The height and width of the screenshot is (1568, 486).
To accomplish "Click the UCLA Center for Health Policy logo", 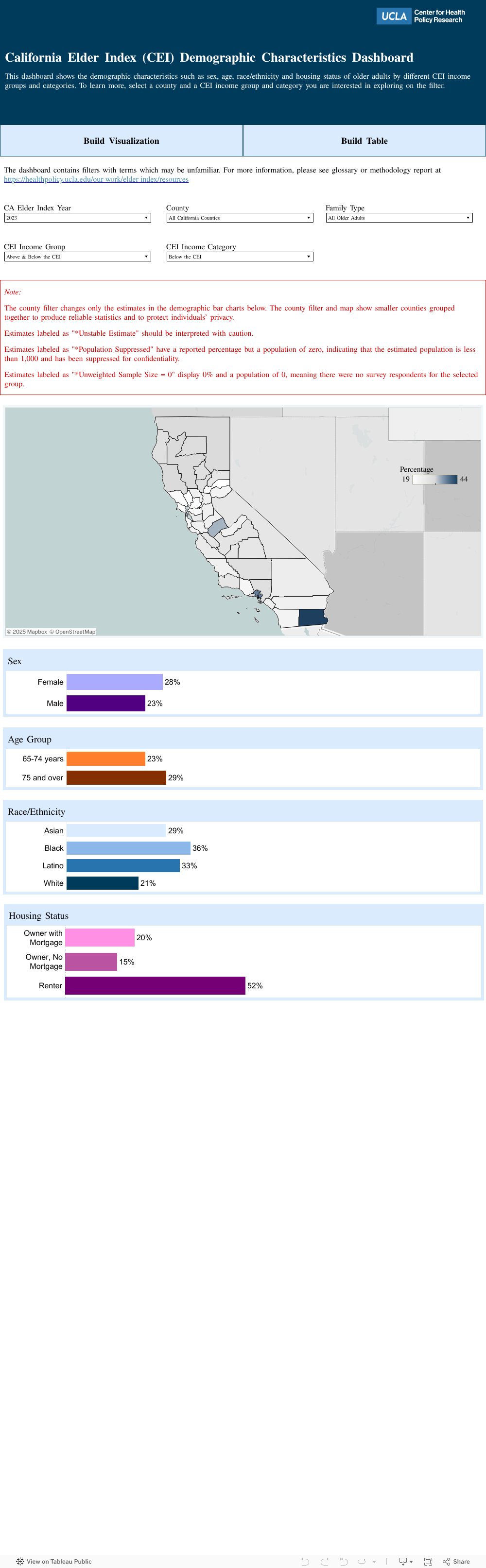I will point(420,17).
